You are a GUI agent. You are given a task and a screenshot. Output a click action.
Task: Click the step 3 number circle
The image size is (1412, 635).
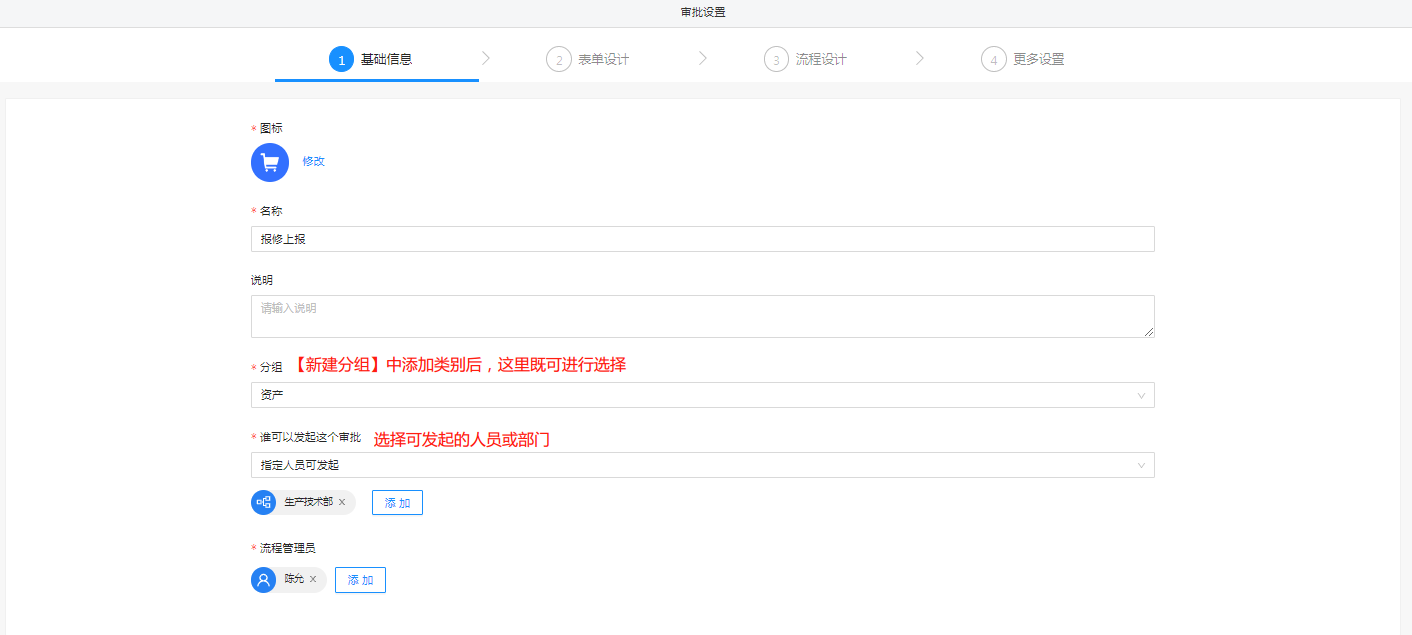775,59
